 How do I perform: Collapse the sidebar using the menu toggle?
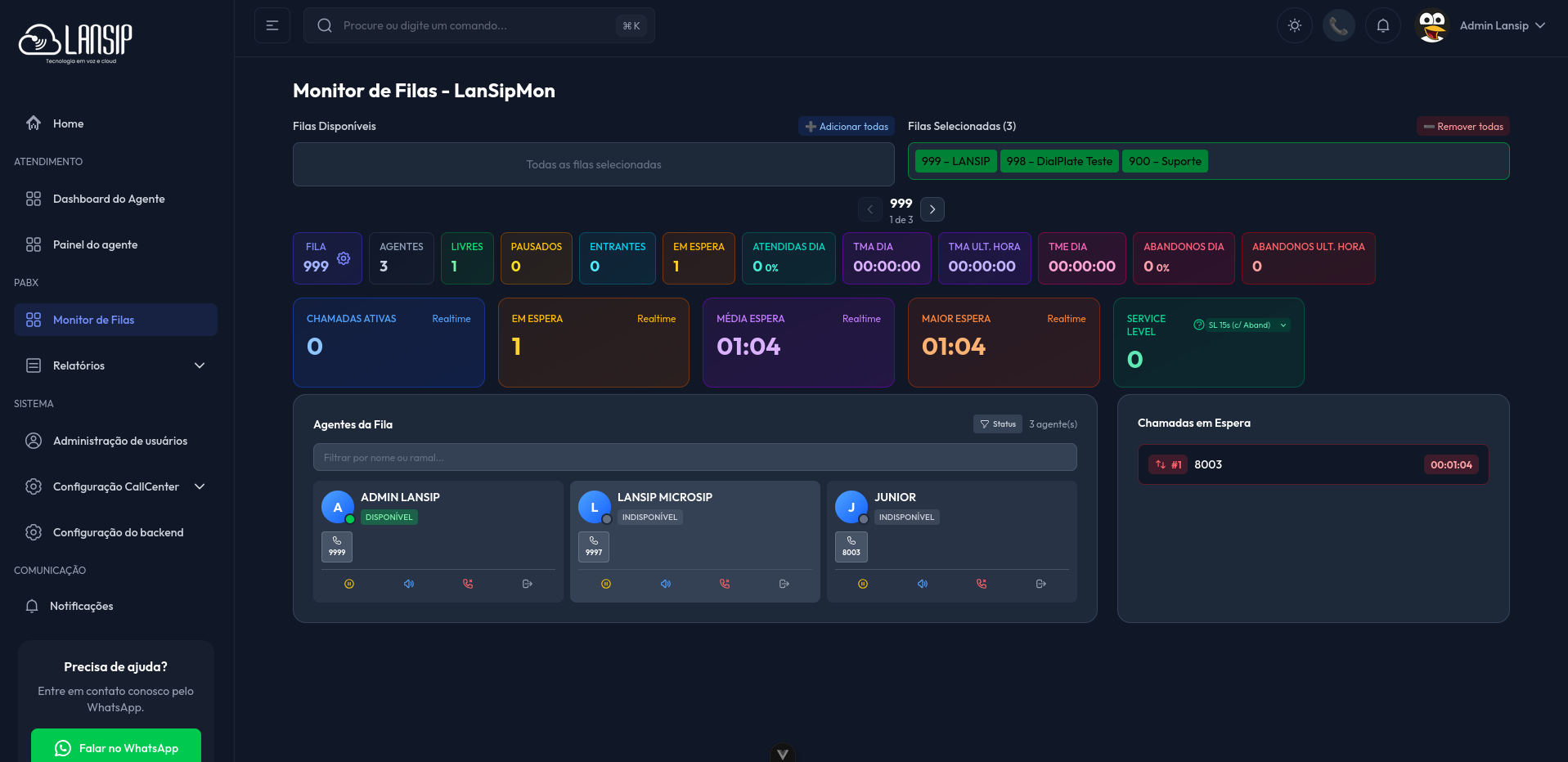(272, 25)
